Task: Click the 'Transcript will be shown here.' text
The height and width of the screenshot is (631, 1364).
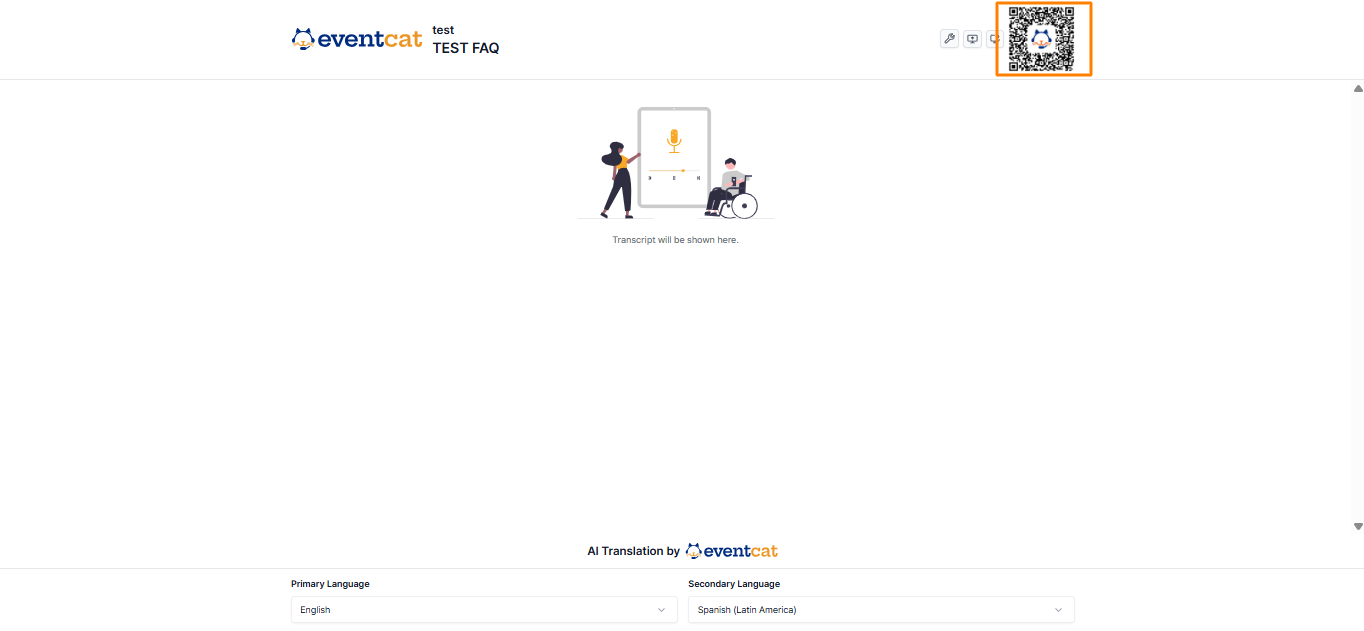Action: [x=675, y=240]
